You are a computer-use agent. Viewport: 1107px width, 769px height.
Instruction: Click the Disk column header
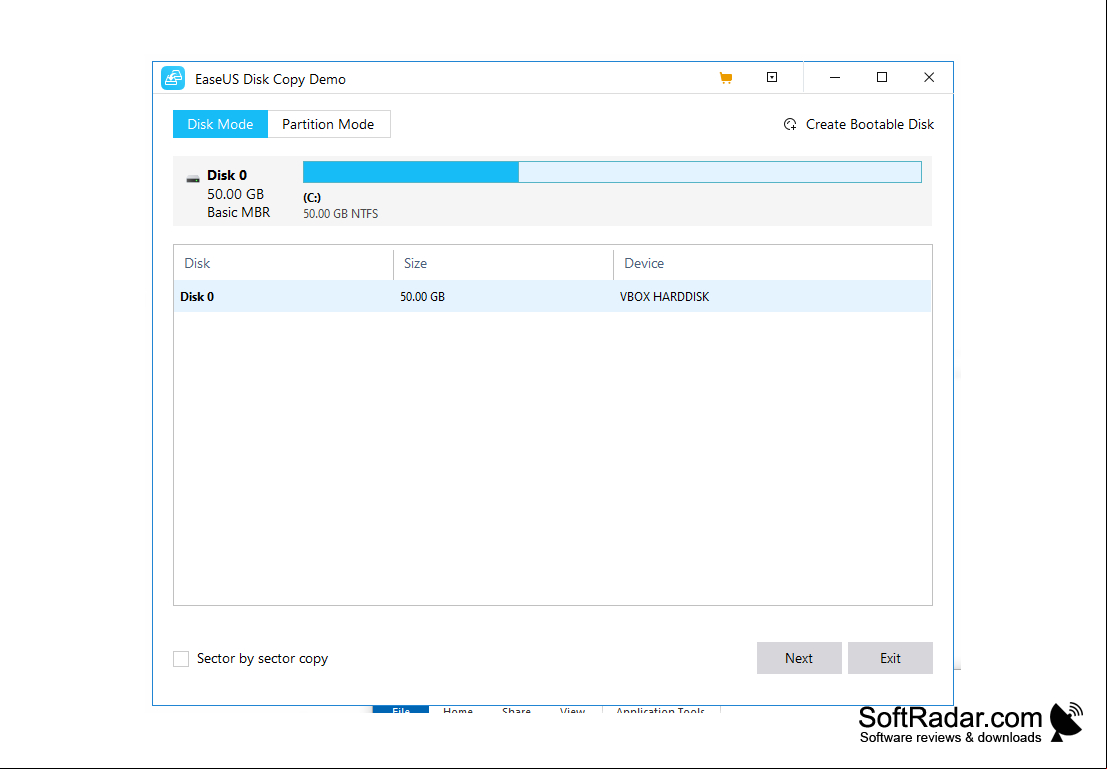pos(197,263)
